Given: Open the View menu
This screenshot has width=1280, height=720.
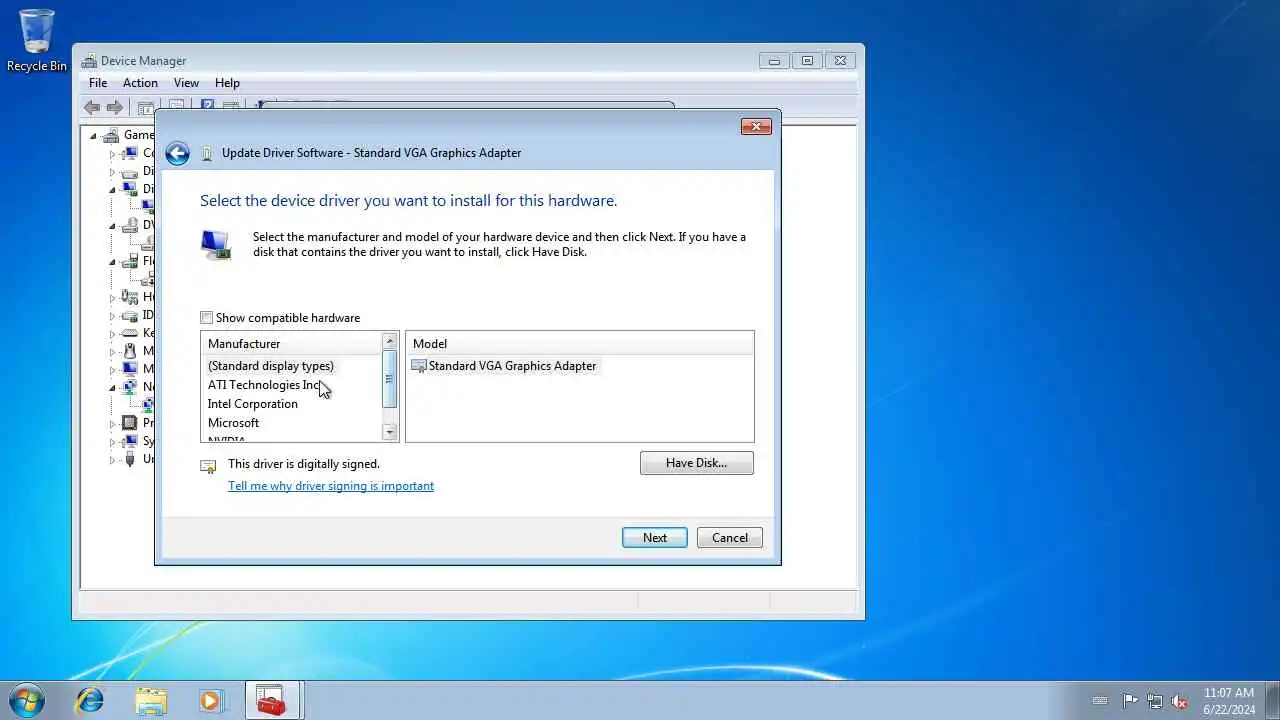Looking at the screenshot, I should point(186,83).
